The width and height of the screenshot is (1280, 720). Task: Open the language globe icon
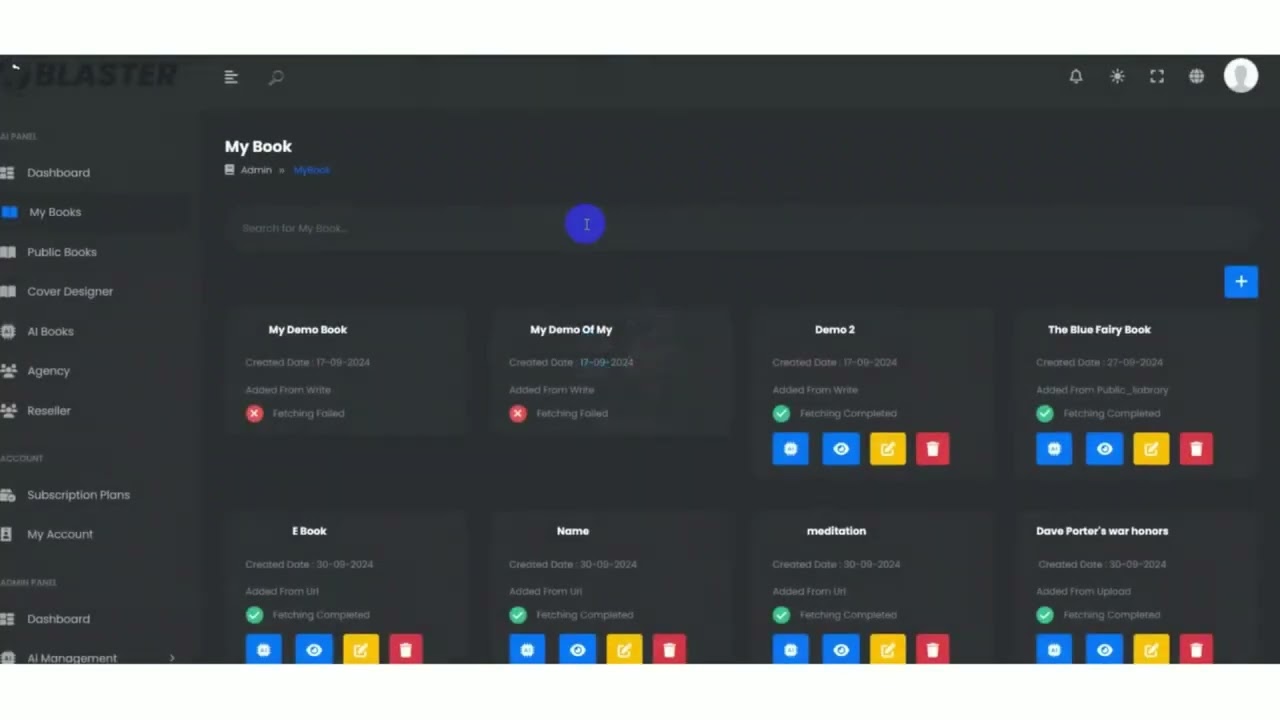point(1196,76)
